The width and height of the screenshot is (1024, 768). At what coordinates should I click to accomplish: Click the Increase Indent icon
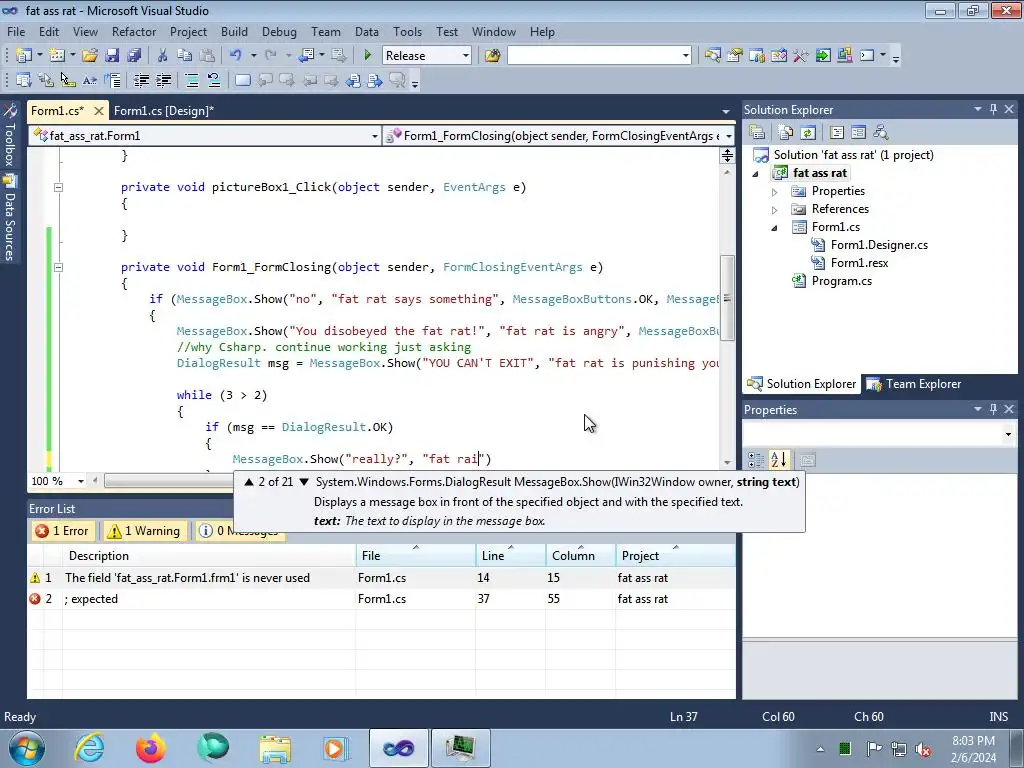[163, 80]
